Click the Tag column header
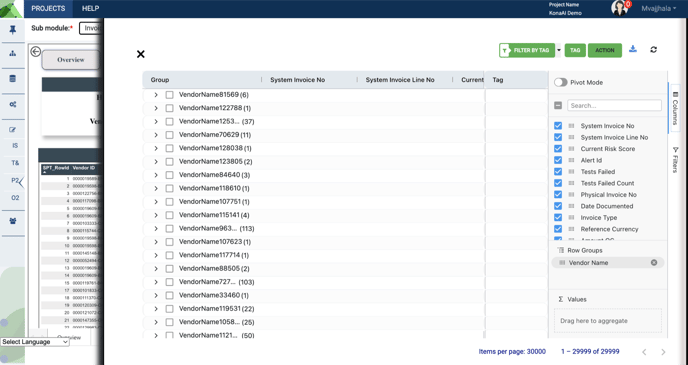The width and height of the screenshot is (688, 365). click(x=498, y=80)
